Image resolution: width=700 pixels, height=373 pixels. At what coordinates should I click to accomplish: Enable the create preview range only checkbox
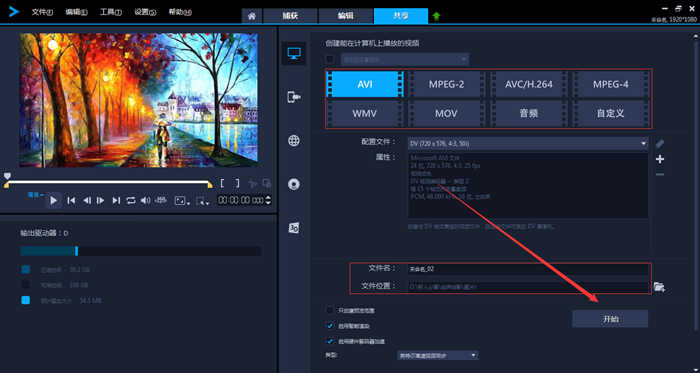tap(330, 311)
